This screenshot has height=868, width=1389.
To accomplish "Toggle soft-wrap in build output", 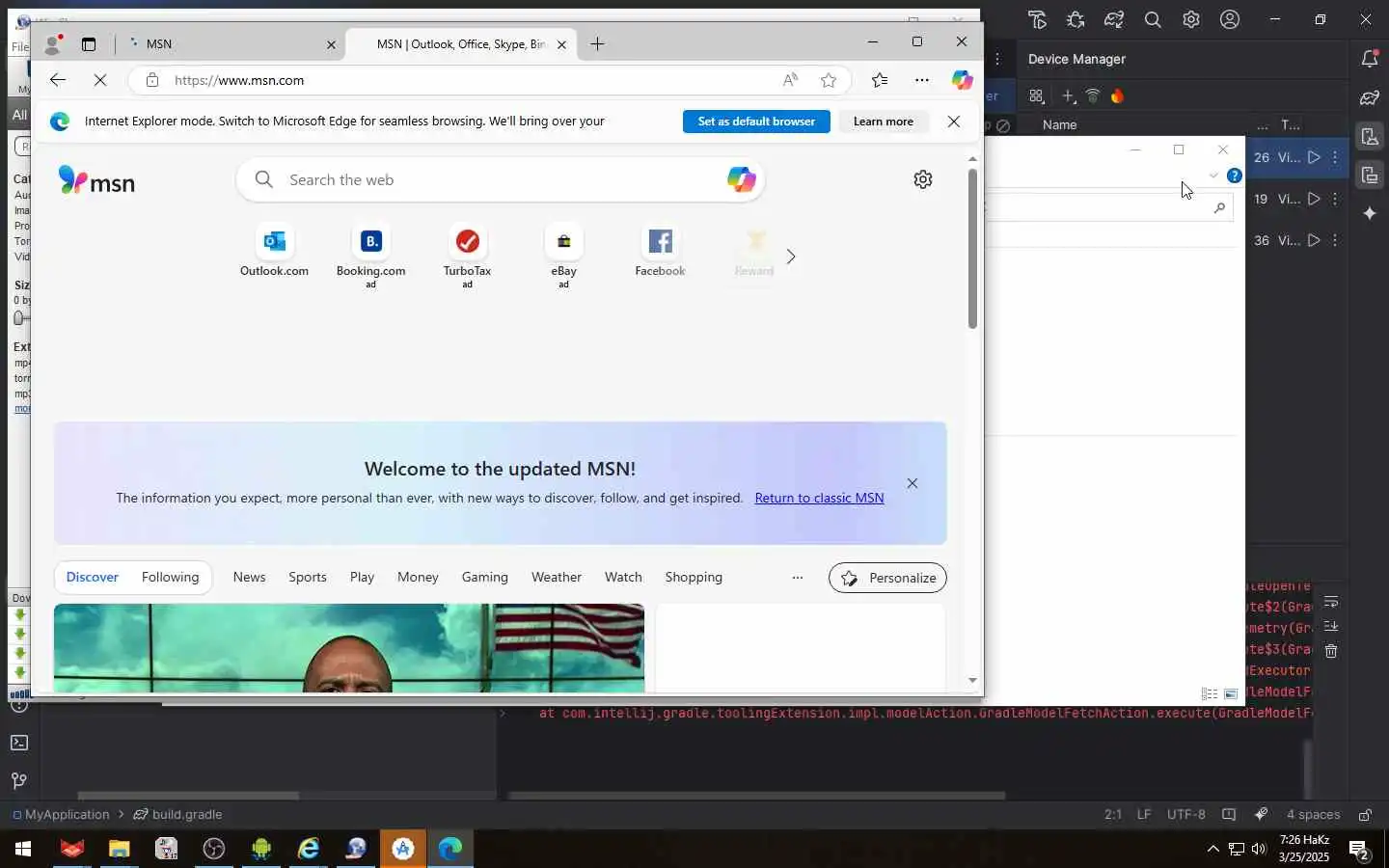I will point(1331,602).
